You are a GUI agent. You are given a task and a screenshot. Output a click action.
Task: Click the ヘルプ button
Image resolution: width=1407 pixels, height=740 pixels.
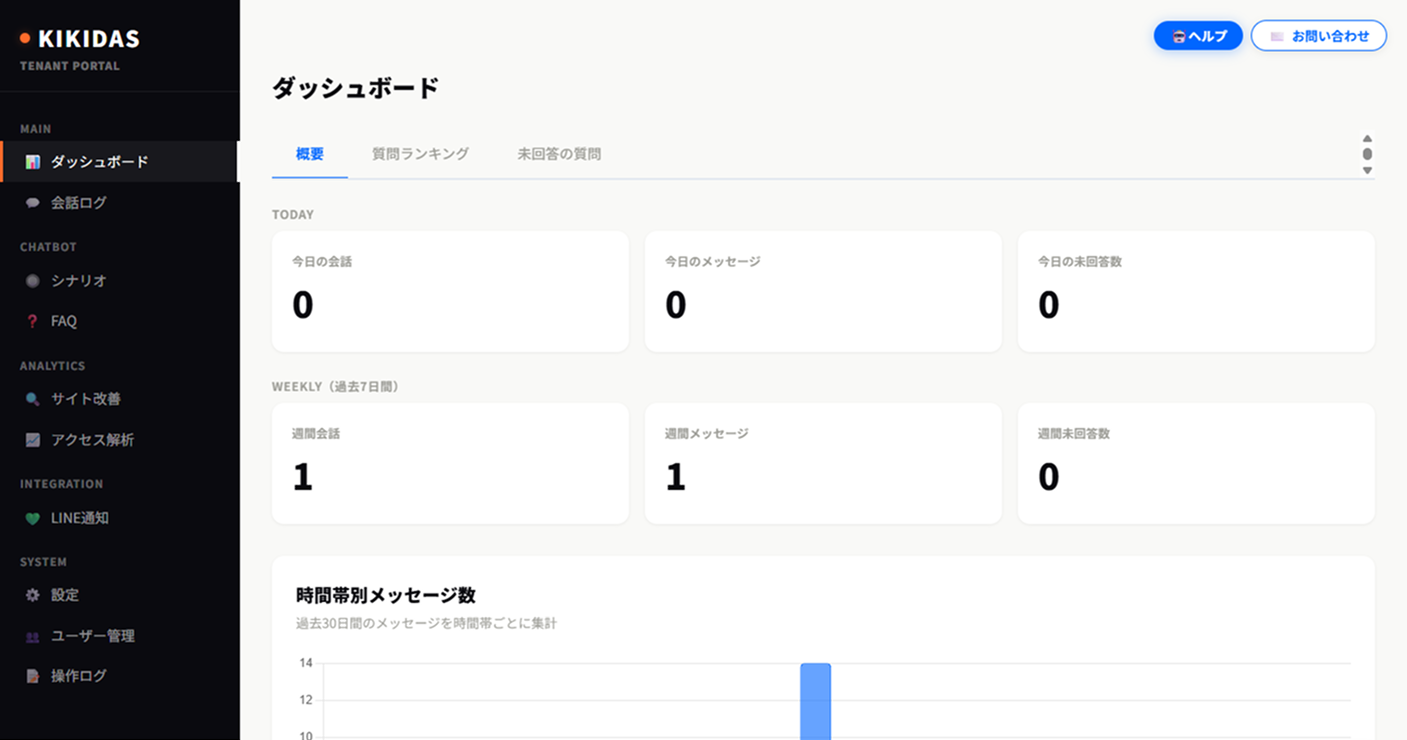tap(1197, 35)
